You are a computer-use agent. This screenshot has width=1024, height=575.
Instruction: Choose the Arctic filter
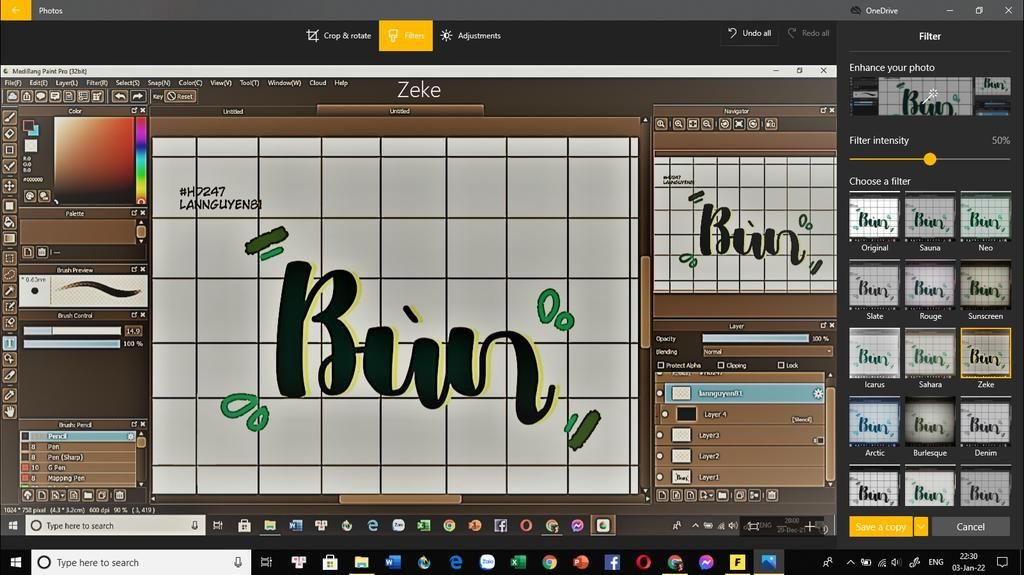[x=874, y=426]
